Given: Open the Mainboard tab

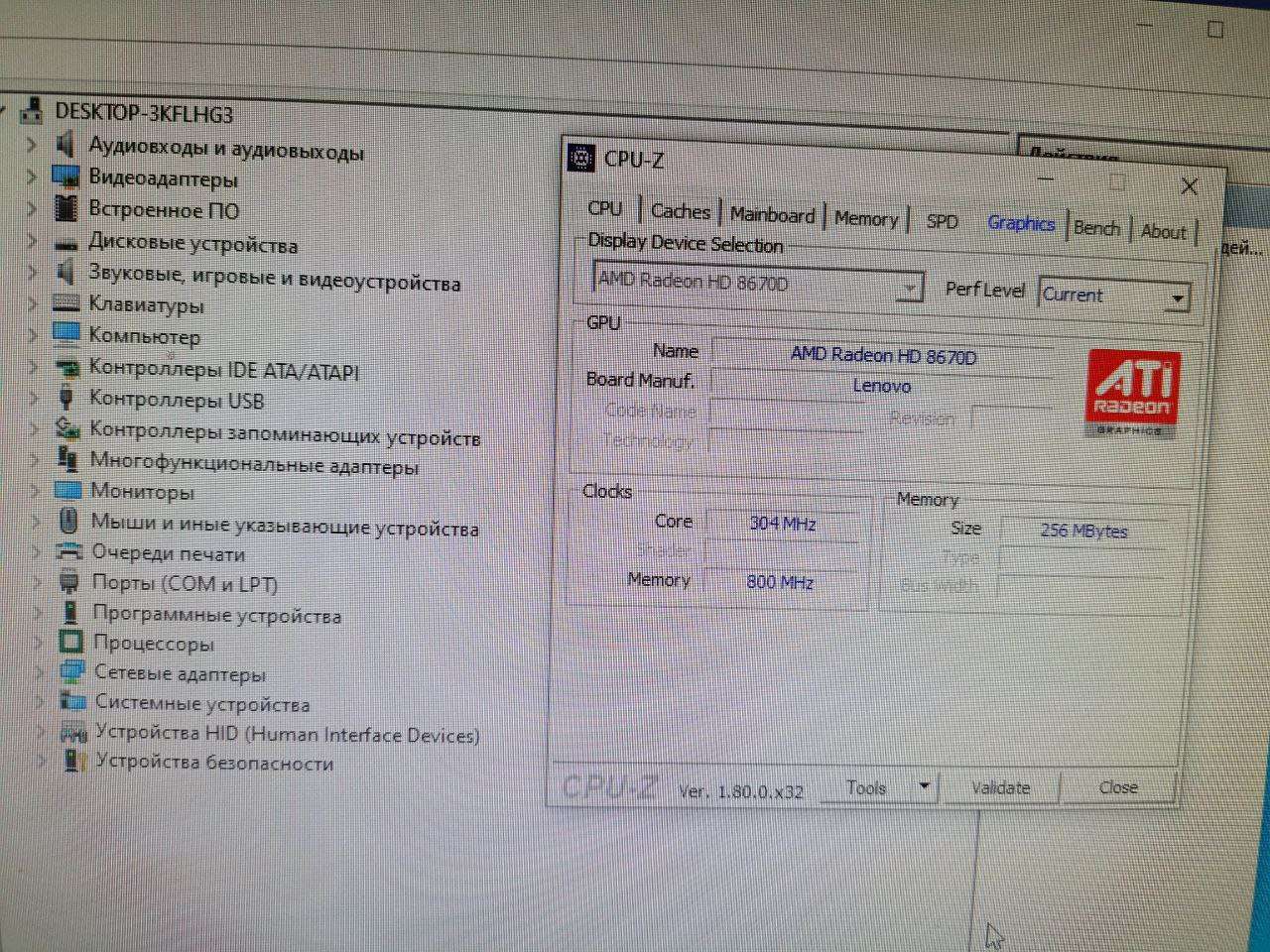Looking at the screenshot, I should point(772,215).
